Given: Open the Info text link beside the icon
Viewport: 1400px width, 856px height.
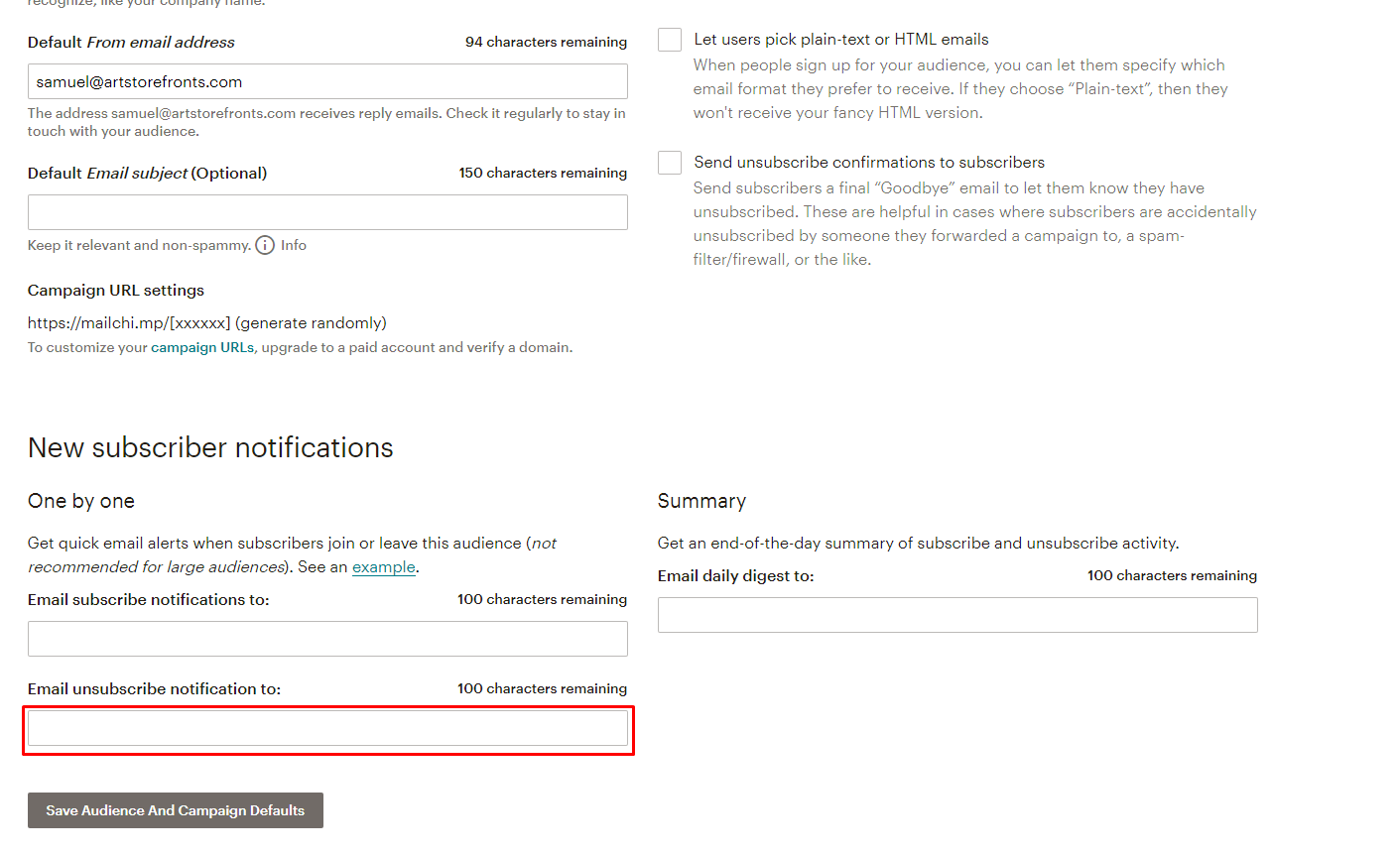Looking at the screenshot, I should point(293,245).
